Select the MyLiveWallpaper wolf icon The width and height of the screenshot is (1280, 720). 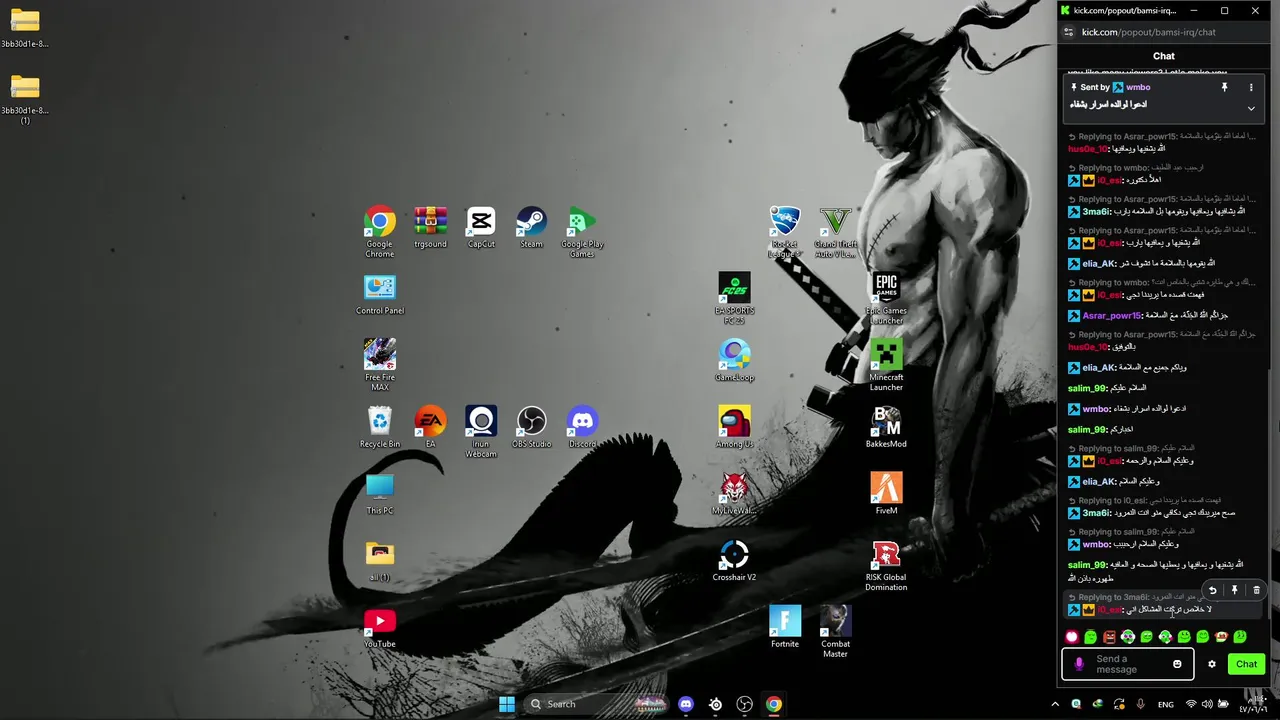[x=734, y=494]
